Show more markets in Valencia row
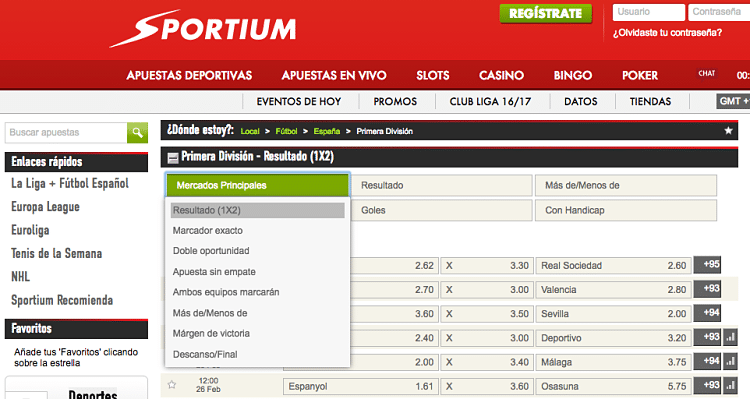 tap(707, 288)
